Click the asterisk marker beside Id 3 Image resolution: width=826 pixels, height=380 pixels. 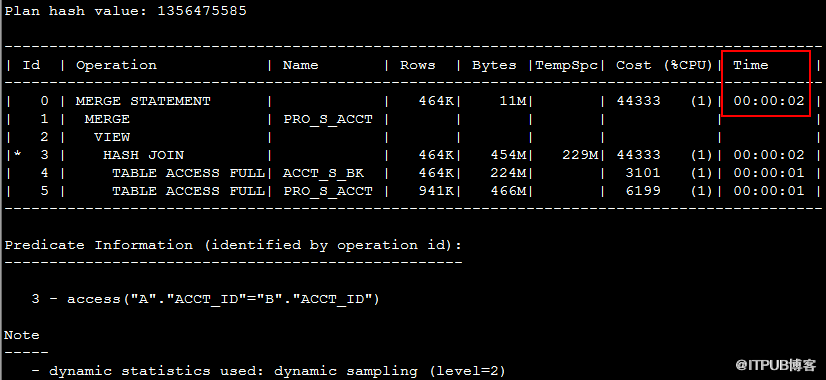click(x=17, y=155)
